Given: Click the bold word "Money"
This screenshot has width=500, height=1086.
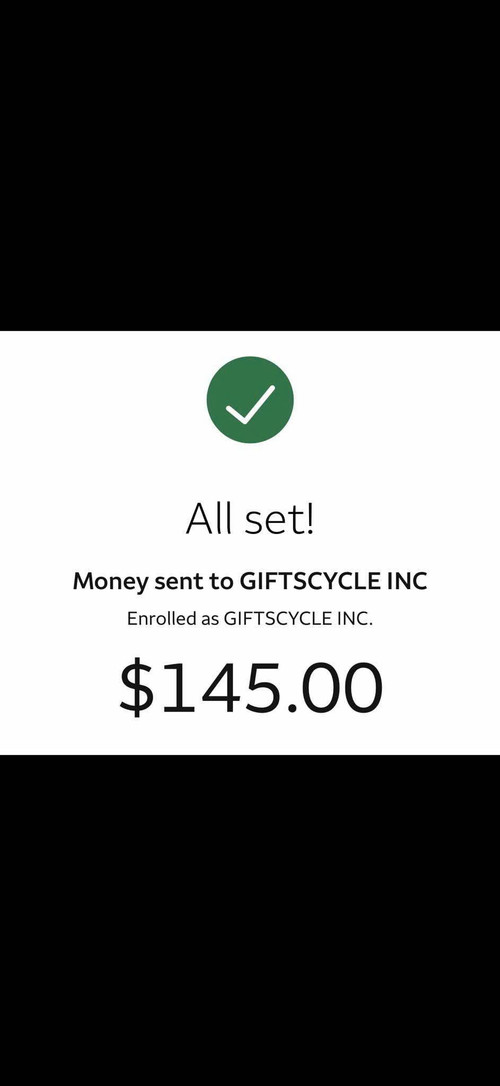Looking at the screenshot, I should point(110,582).
